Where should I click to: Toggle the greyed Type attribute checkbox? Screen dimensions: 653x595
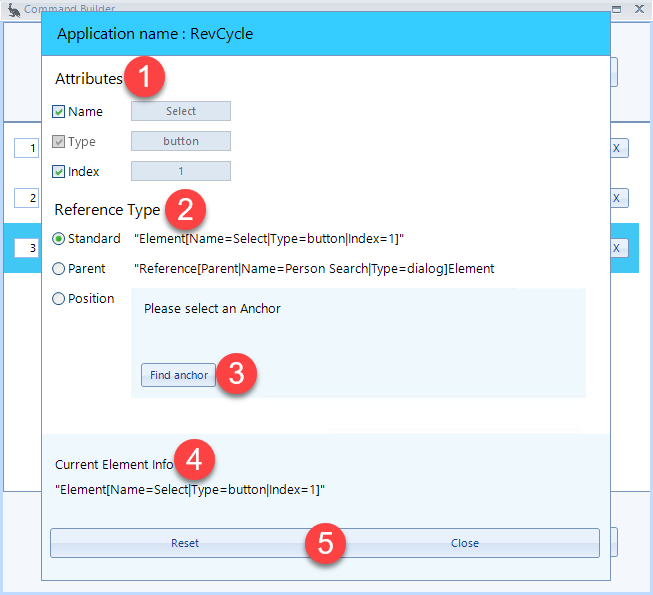coord(58,142)
